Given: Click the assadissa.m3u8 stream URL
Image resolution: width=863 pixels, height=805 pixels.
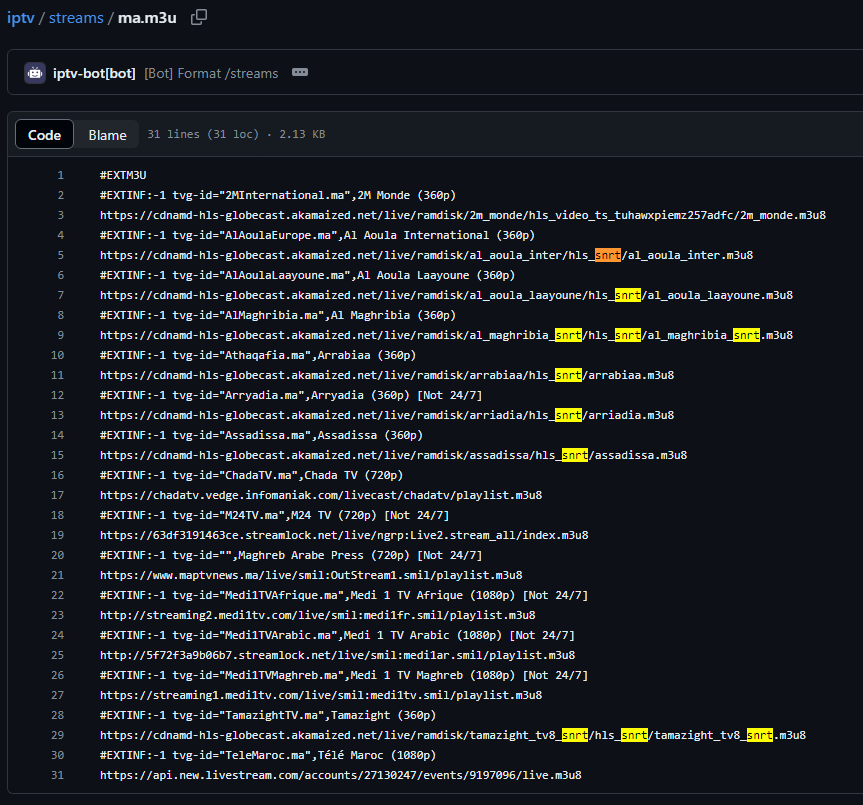Looking at the screenshot, I should tap(394, 455).
